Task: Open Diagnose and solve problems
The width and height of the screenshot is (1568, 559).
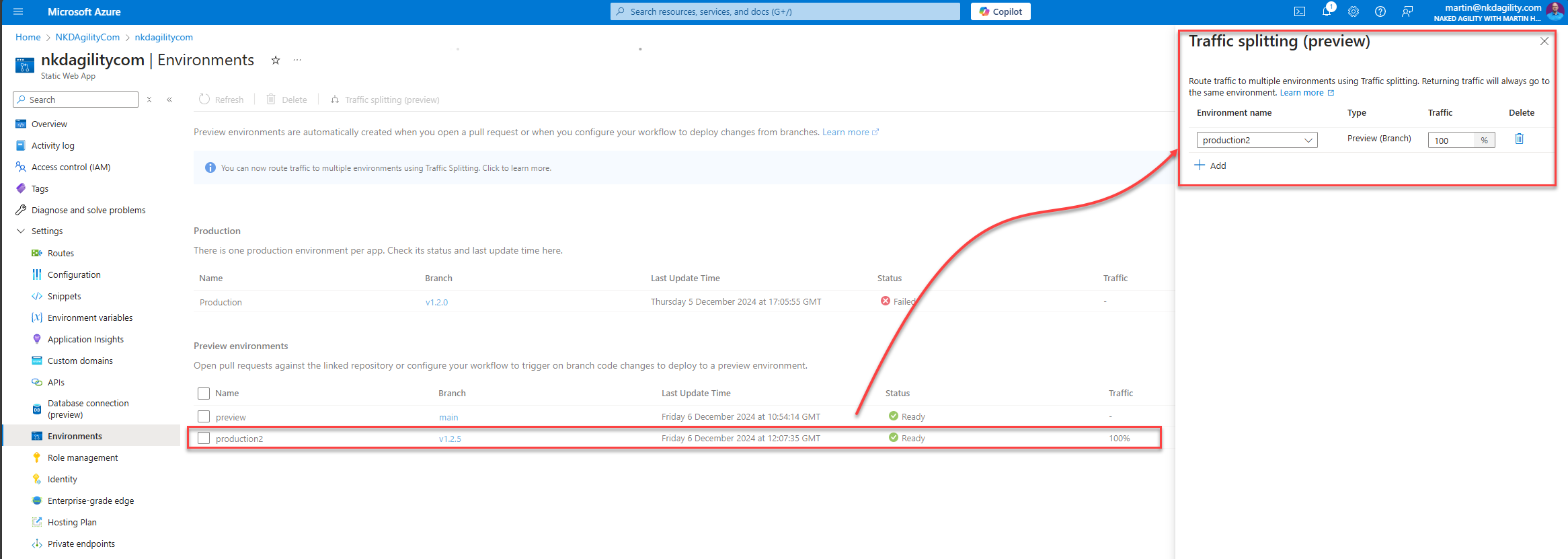Action: [x=88, y=210]
